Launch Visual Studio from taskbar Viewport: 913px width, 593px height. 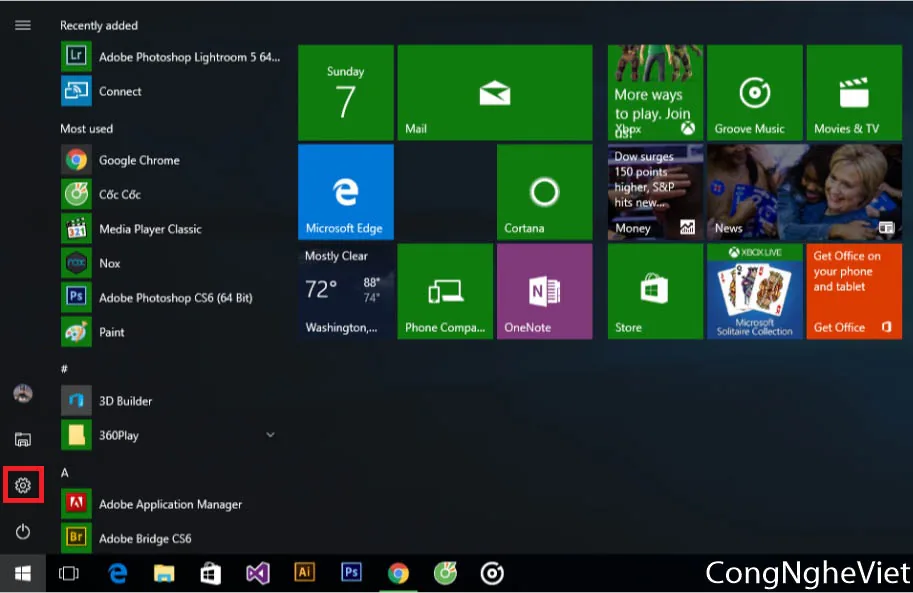[257, 573]
